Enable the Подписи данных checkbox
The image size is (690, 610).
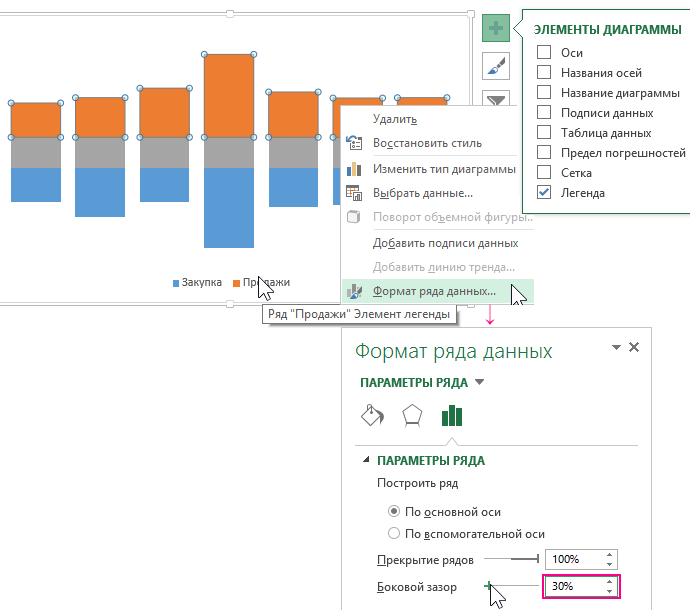[x=544, y=113]
